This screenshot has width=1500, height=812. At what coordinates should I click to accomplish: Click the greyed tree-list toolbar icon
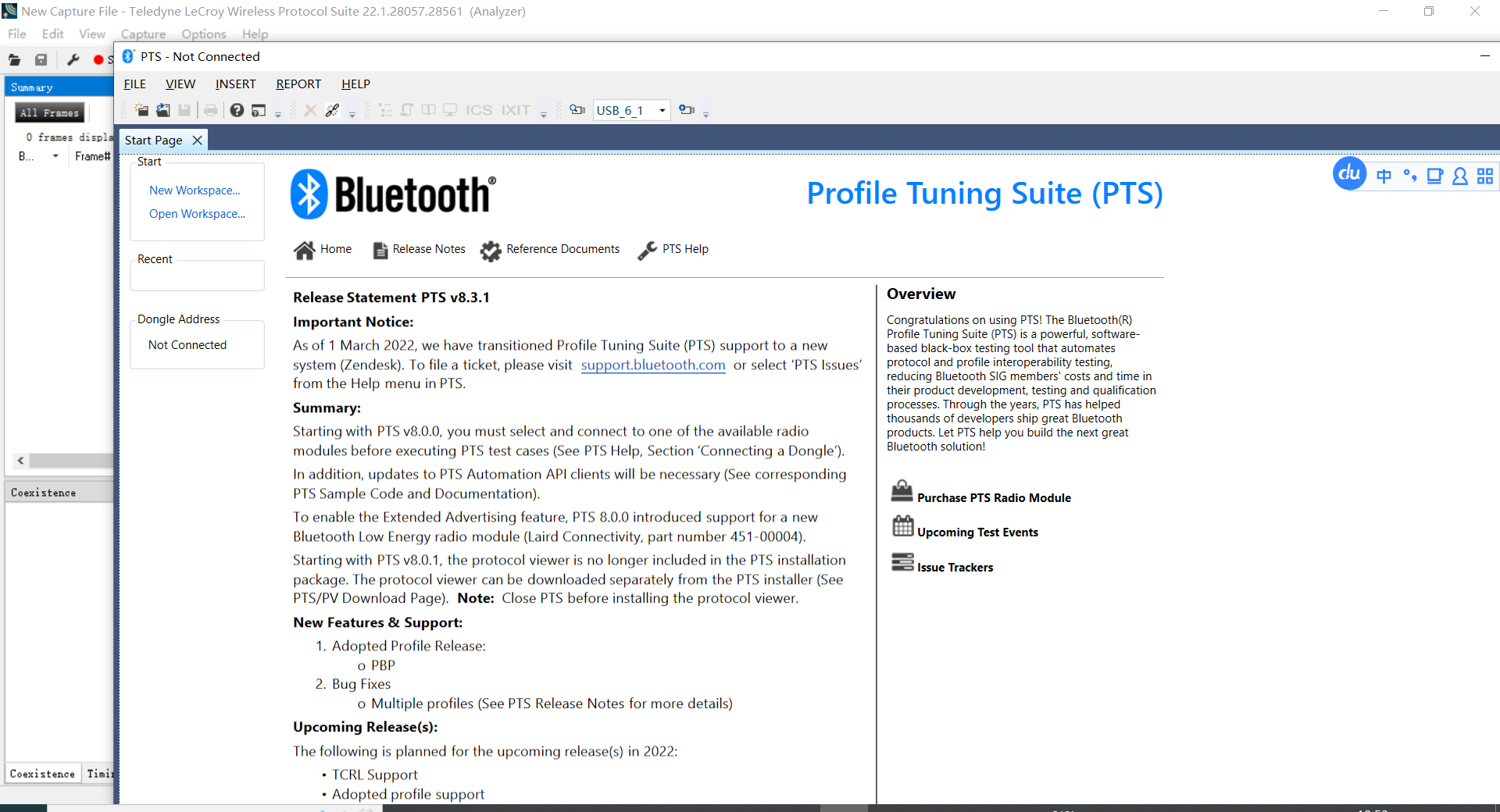tap(385, 110)
